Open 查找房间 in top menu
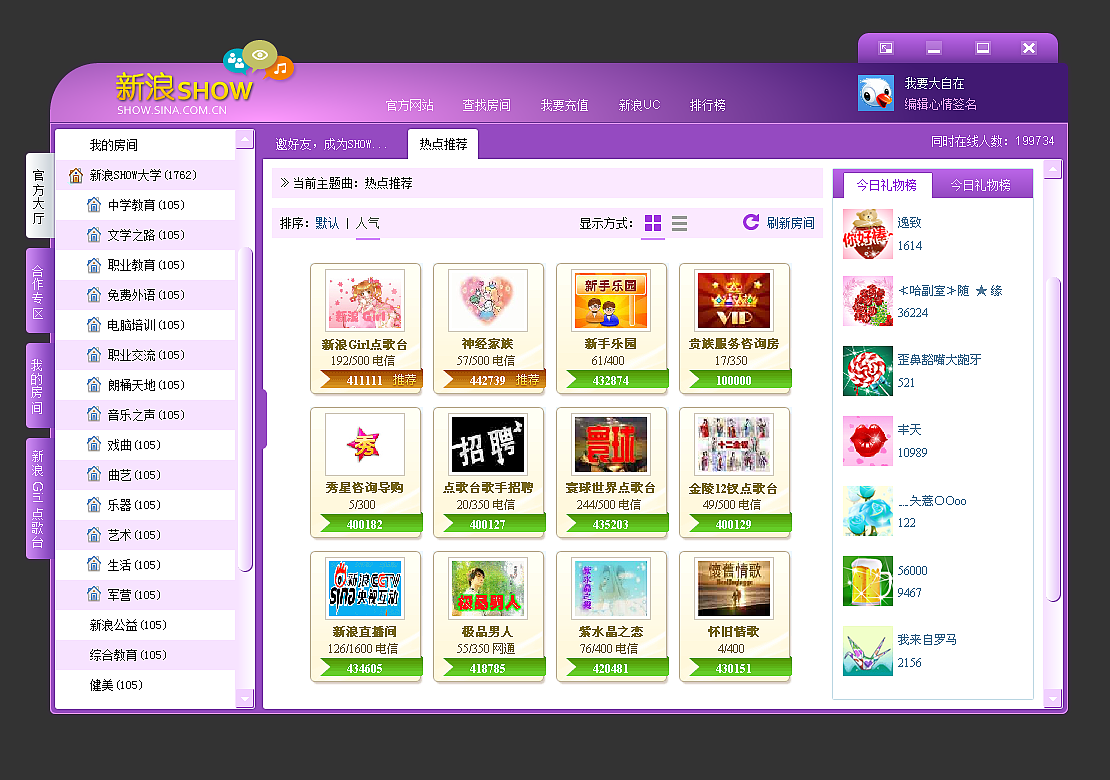The height and width of the screenshot is (780, 1110). [486, 105]
